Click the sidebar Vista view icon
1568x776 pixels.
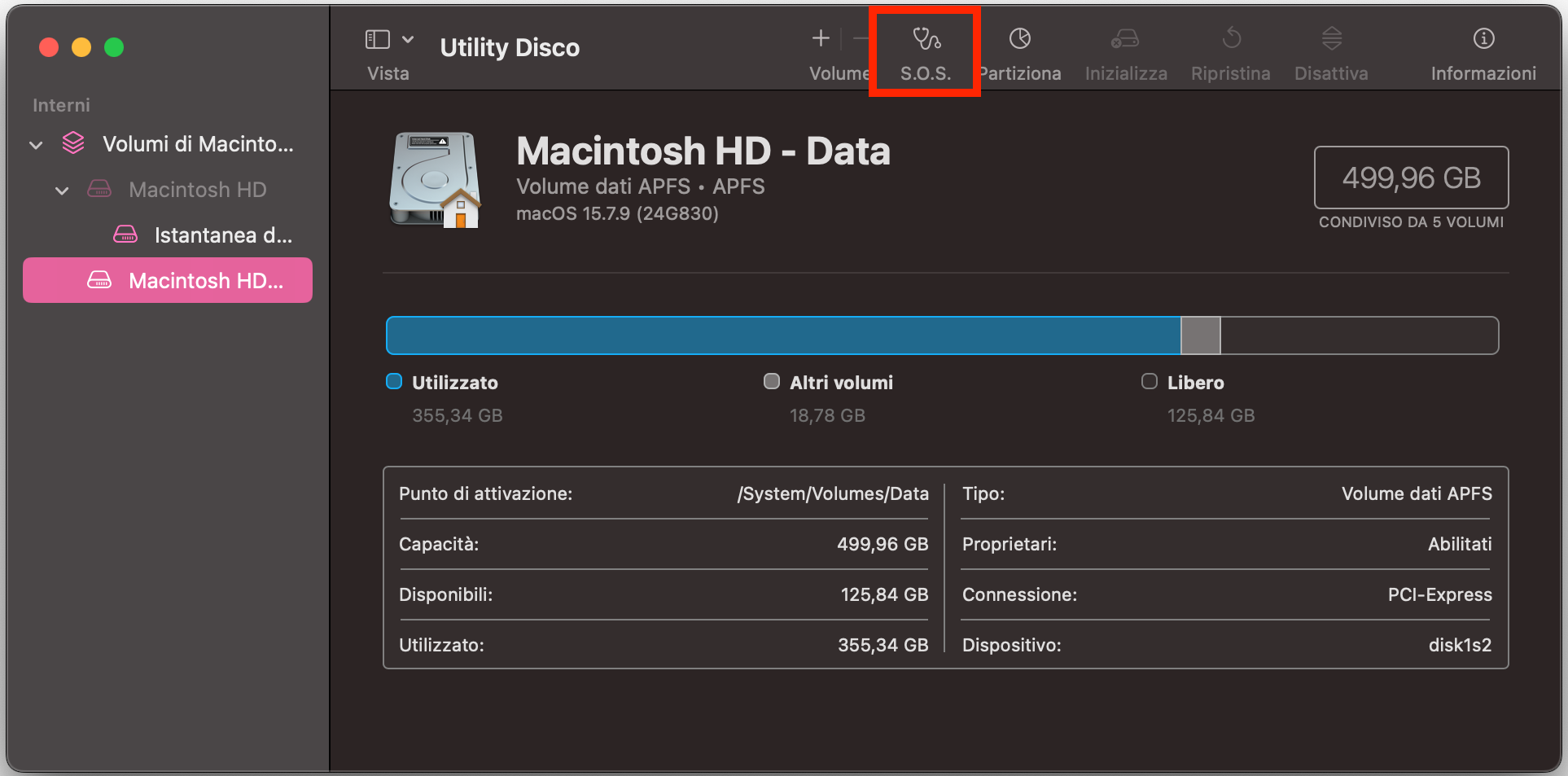[377, 39]
